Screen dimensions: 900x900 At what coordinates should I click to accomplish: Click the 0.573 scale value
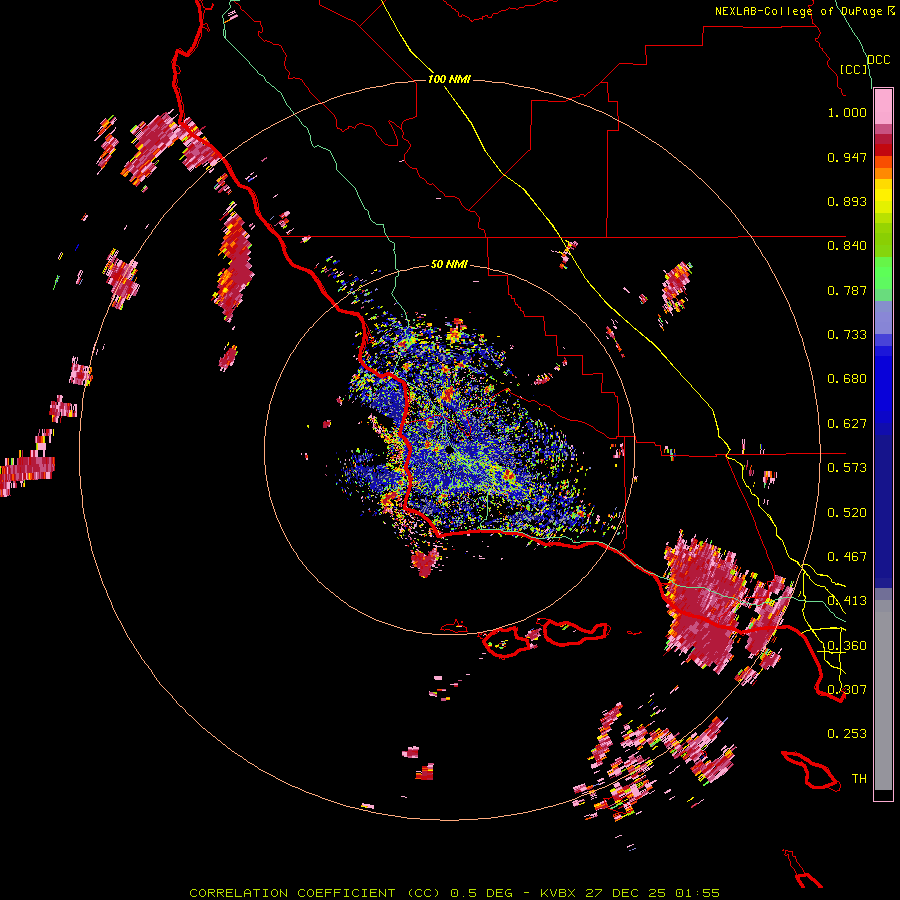847,468
